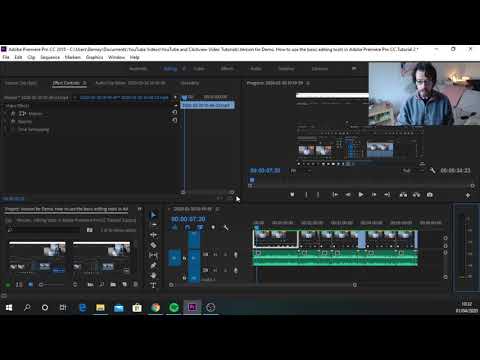
Task: Step back one frame in Program monitor
Action: pyautogui.click(x=348, y=195)
